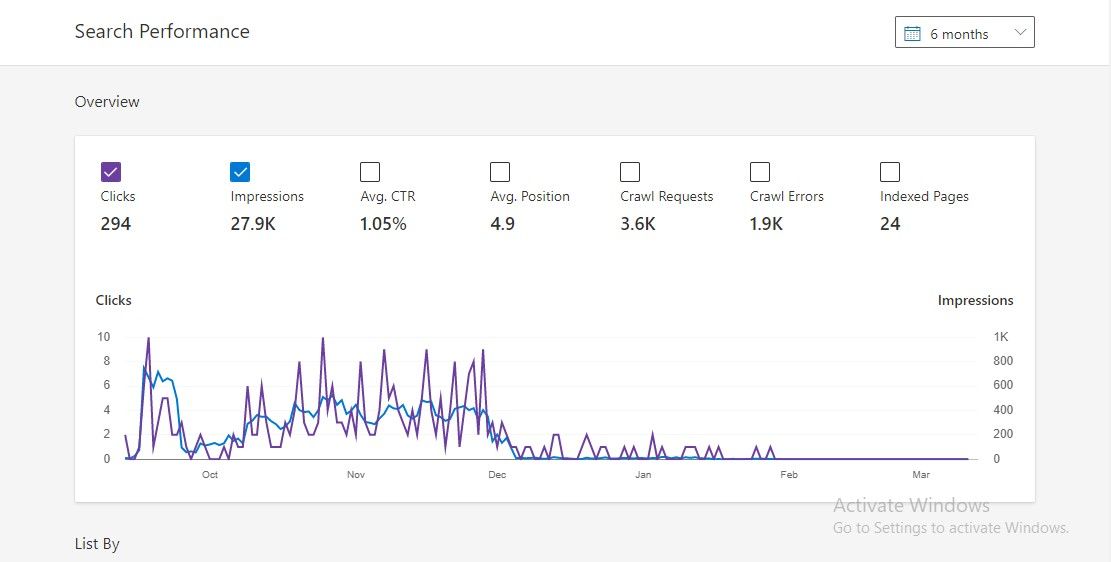
Task: Select the Indexed Pages checkbox
Action: (890, 172)
